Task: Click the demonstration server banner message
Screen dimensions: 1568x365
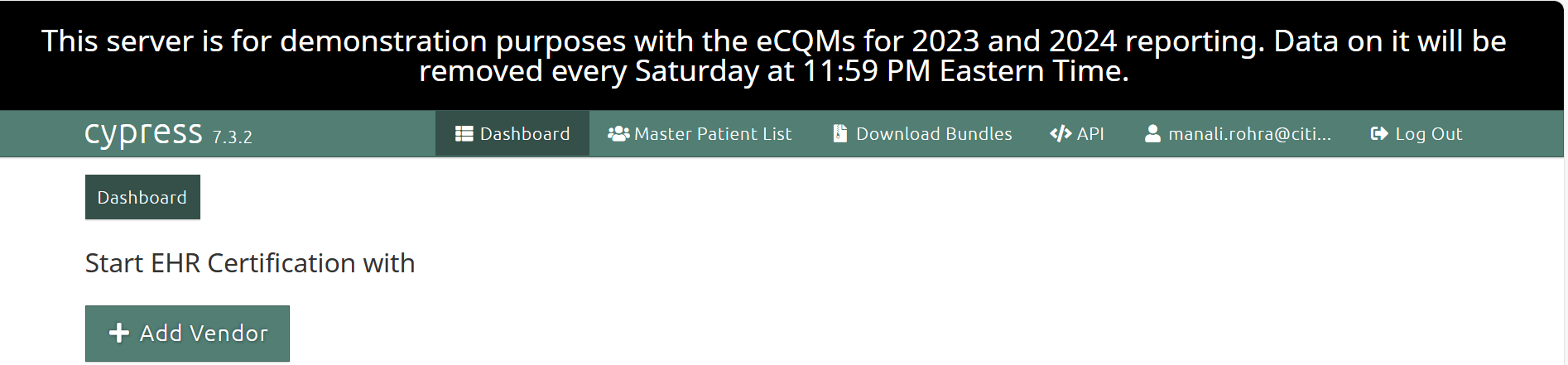Action: pos(774,56)
